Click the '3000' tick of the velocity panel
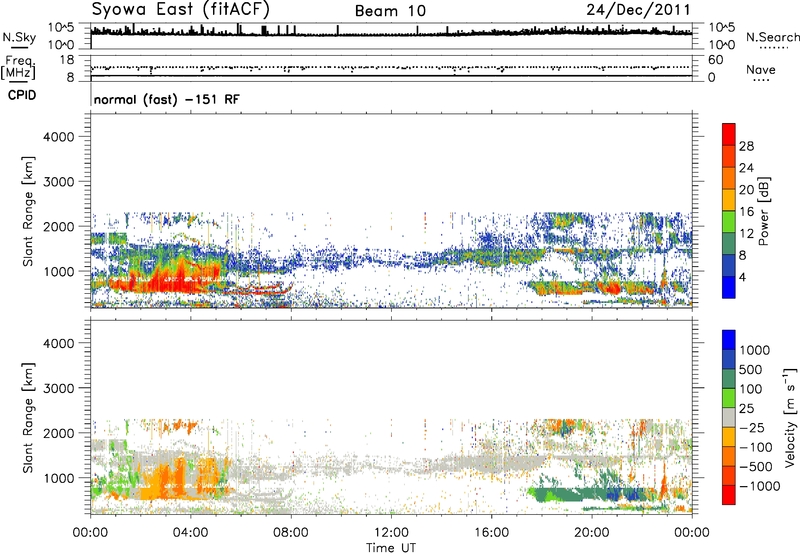This screenshot has width=800, height=554. 58,388
